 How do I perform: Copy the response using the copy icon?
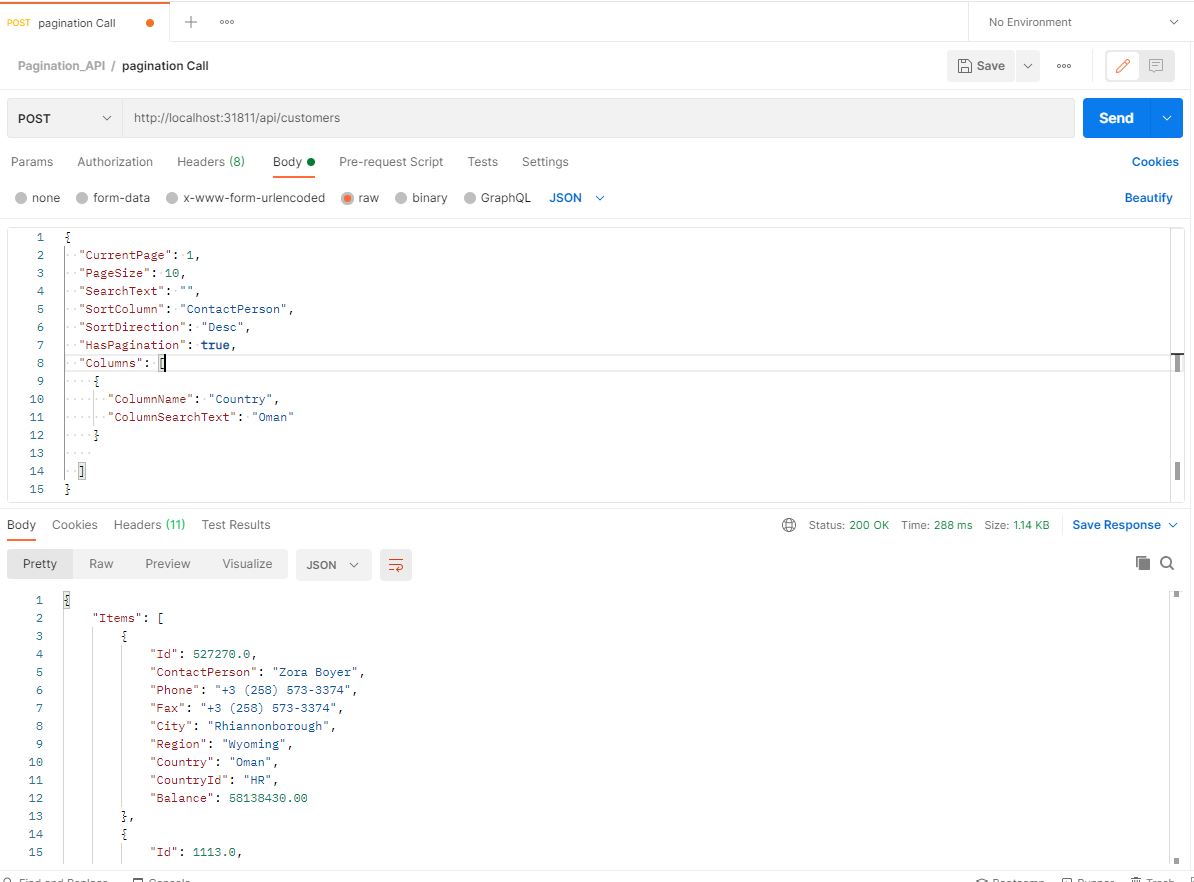[x=1142, y=563]
